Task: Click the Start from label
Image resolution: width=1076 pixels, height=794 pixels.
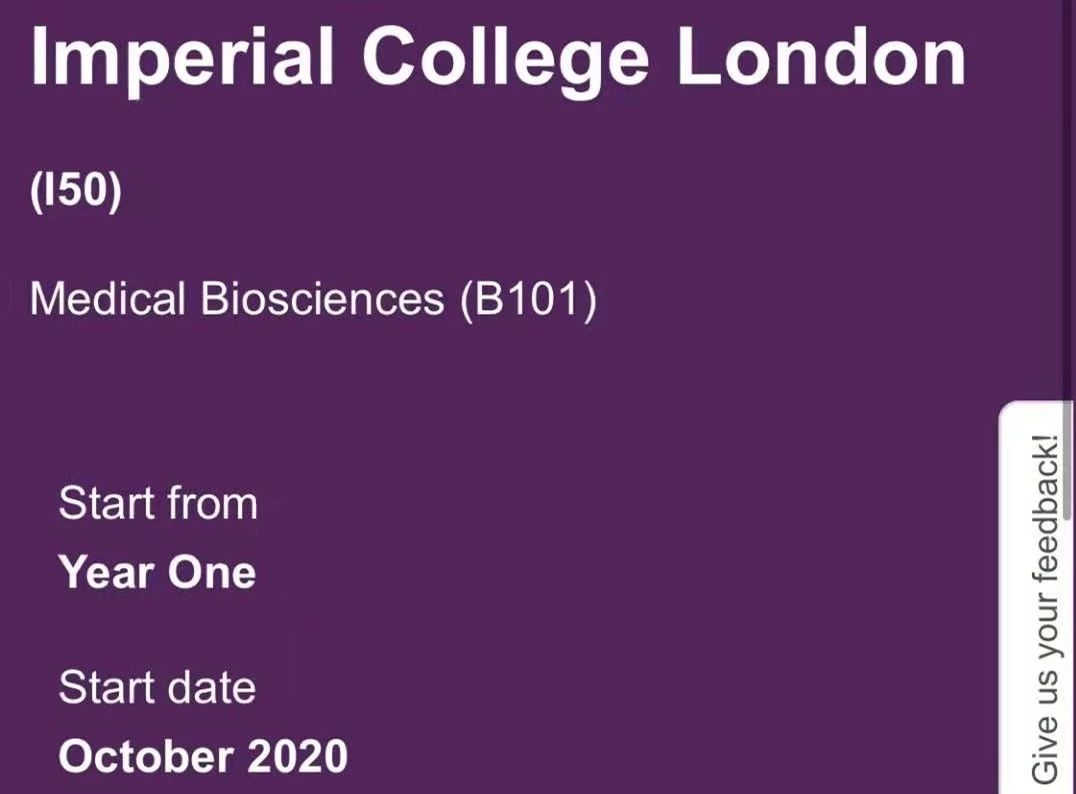Action: pos(158,503)
